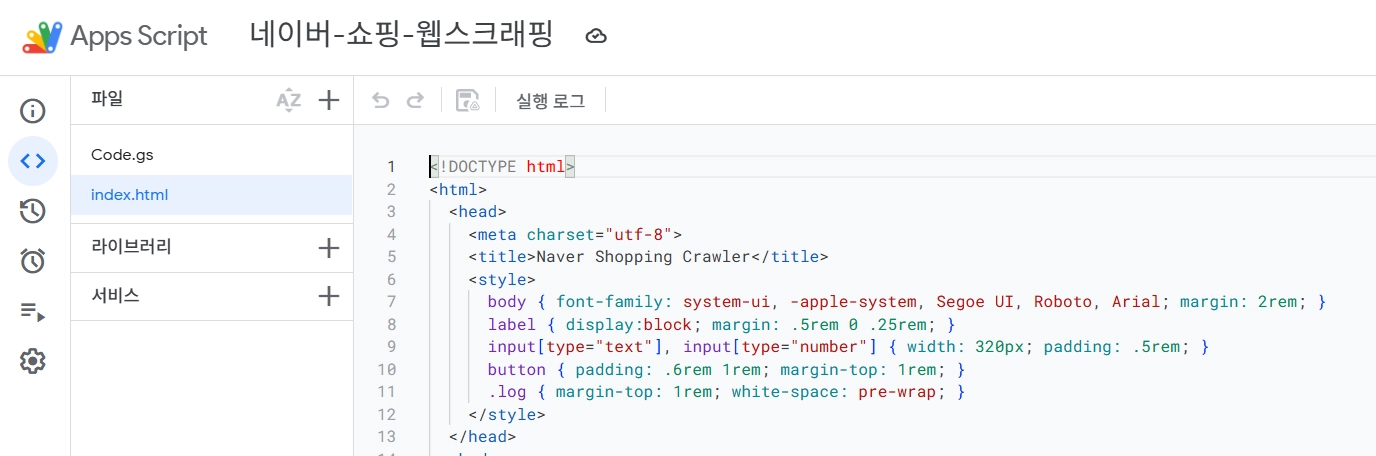This screenshot has width=1376, height=456.
Task: Click the project title 네이버-쇼핑-웹스크래핑
Action: click(x=401, y=36)
